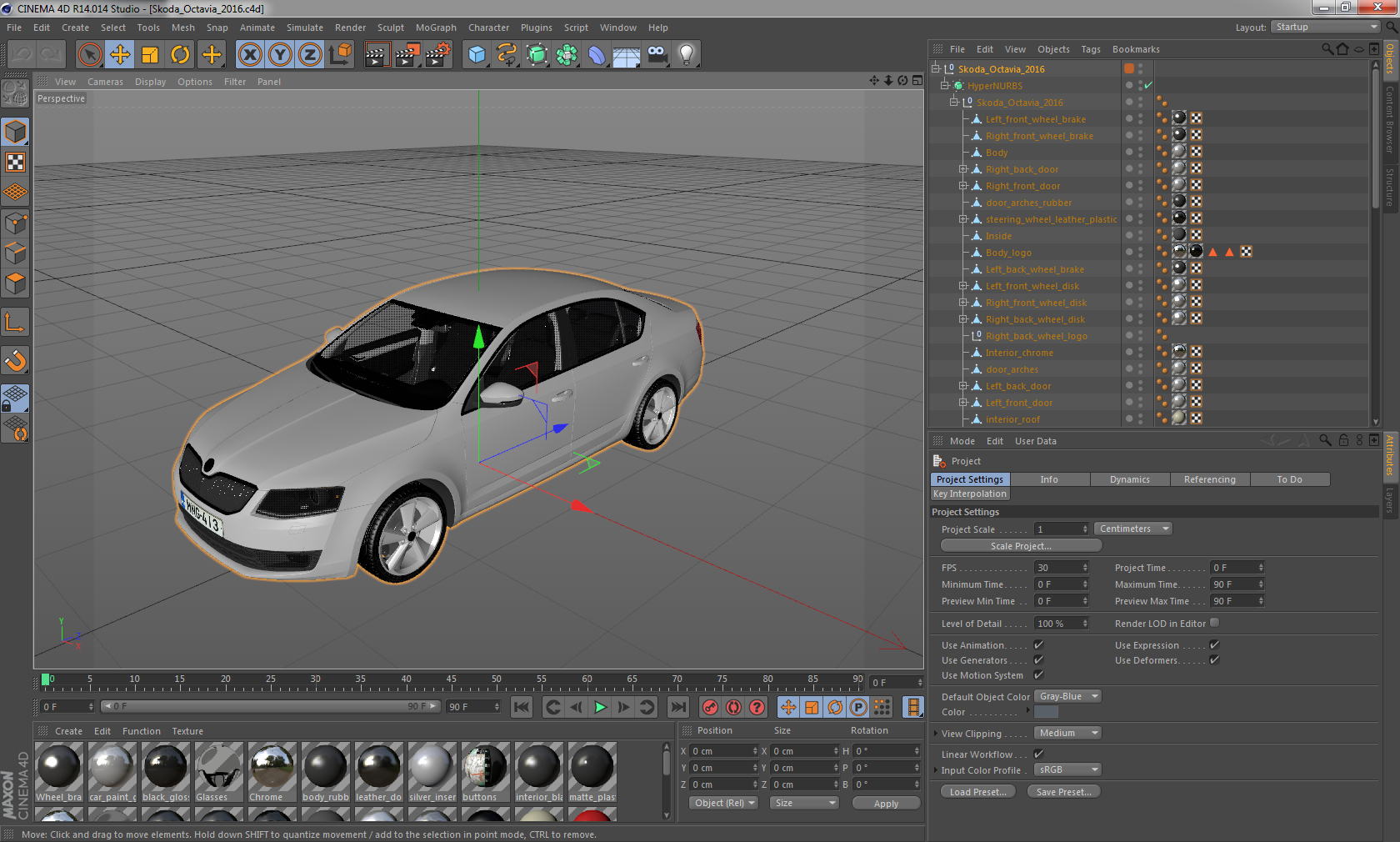Viewport: 1400px width, 842px height.
Task: Switch to Edges mode
Action: 15,253
